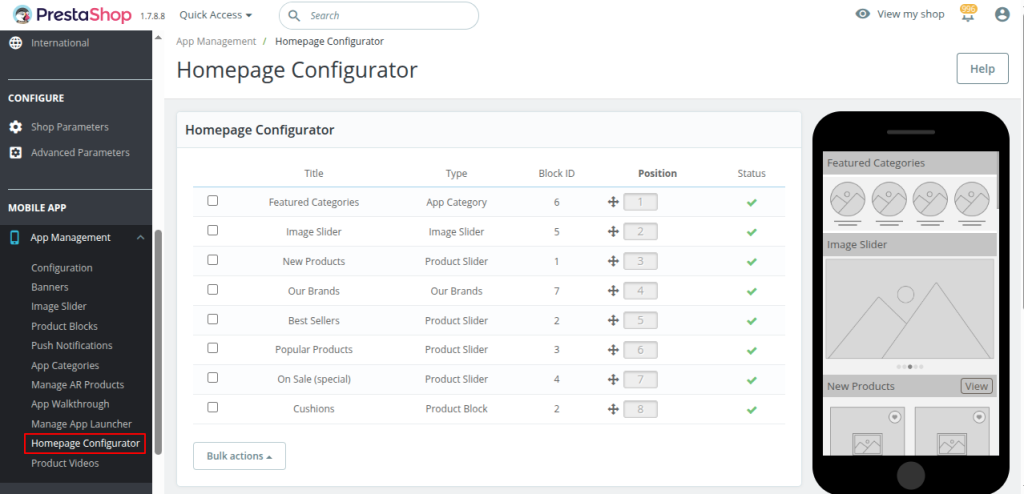Viewport: 1024px width, 494px height.
Task: Click the Help button
Action: click(x=982, y=69)
